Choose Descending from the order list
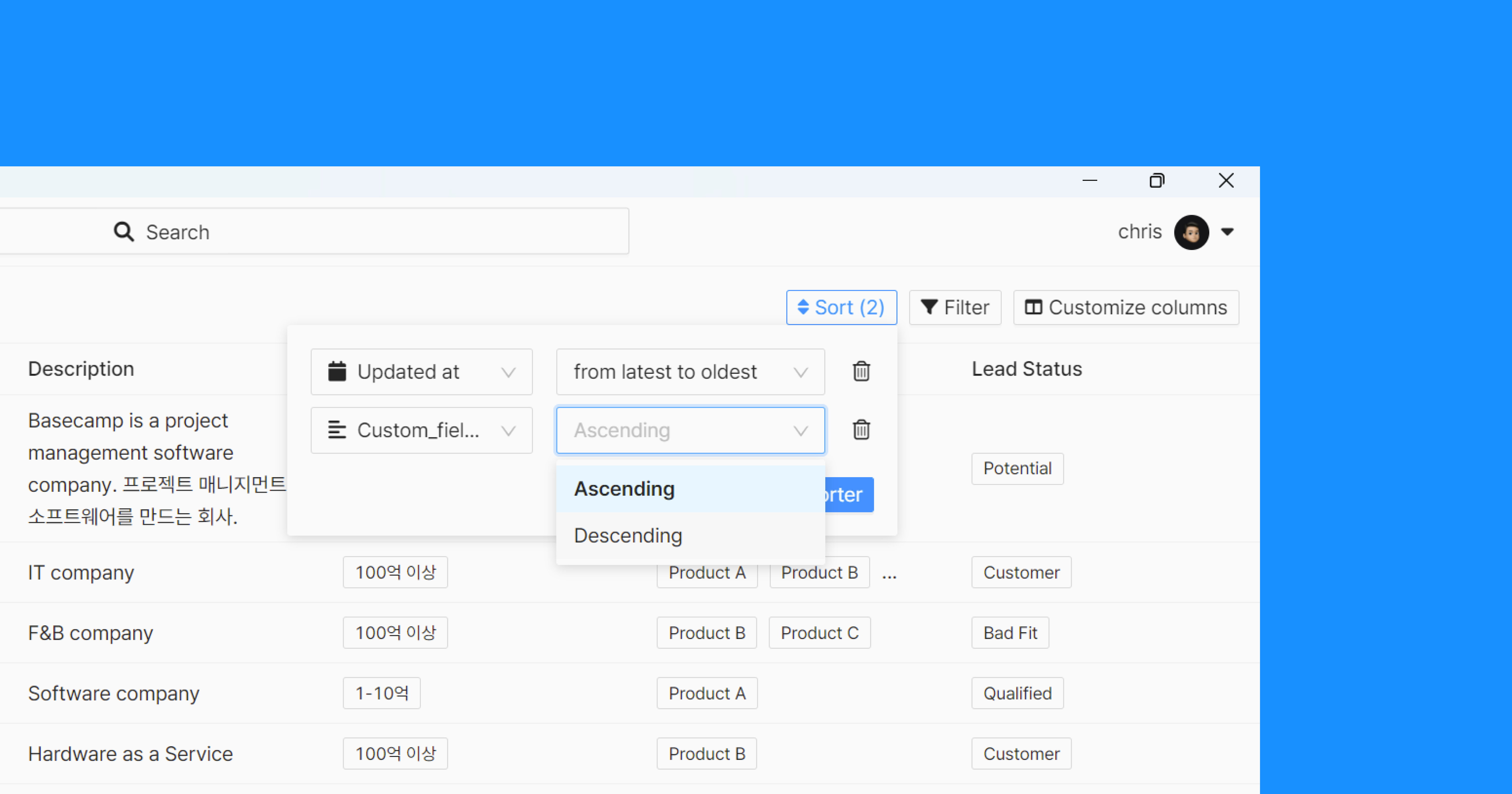The width and height of the screenshot is (1512, 794). point(690,536)
